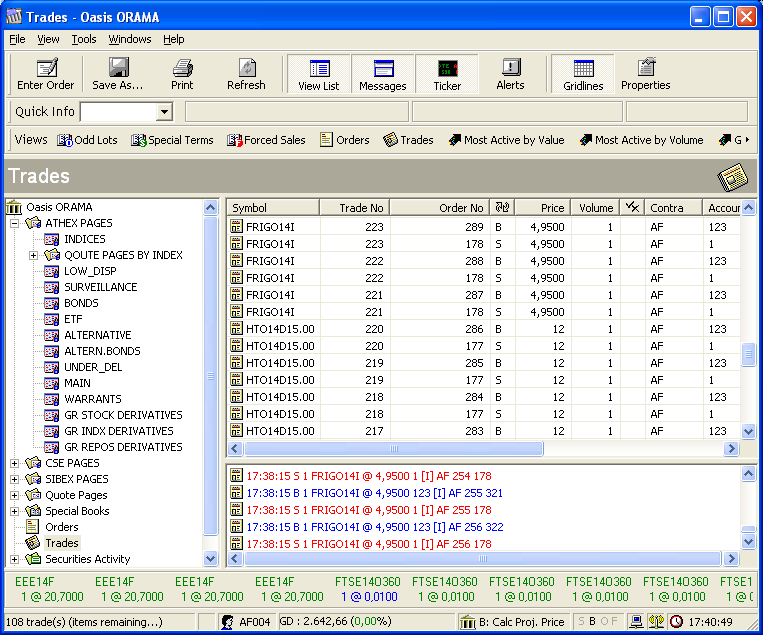The height and width of the screenshot is (635, 763).
Task: Sort by the Contra column header
Action: (673, 208)
